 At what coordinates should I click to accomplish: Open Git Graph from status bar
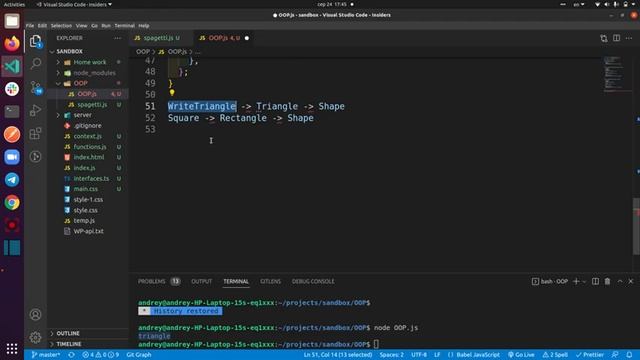coord(139,355)
